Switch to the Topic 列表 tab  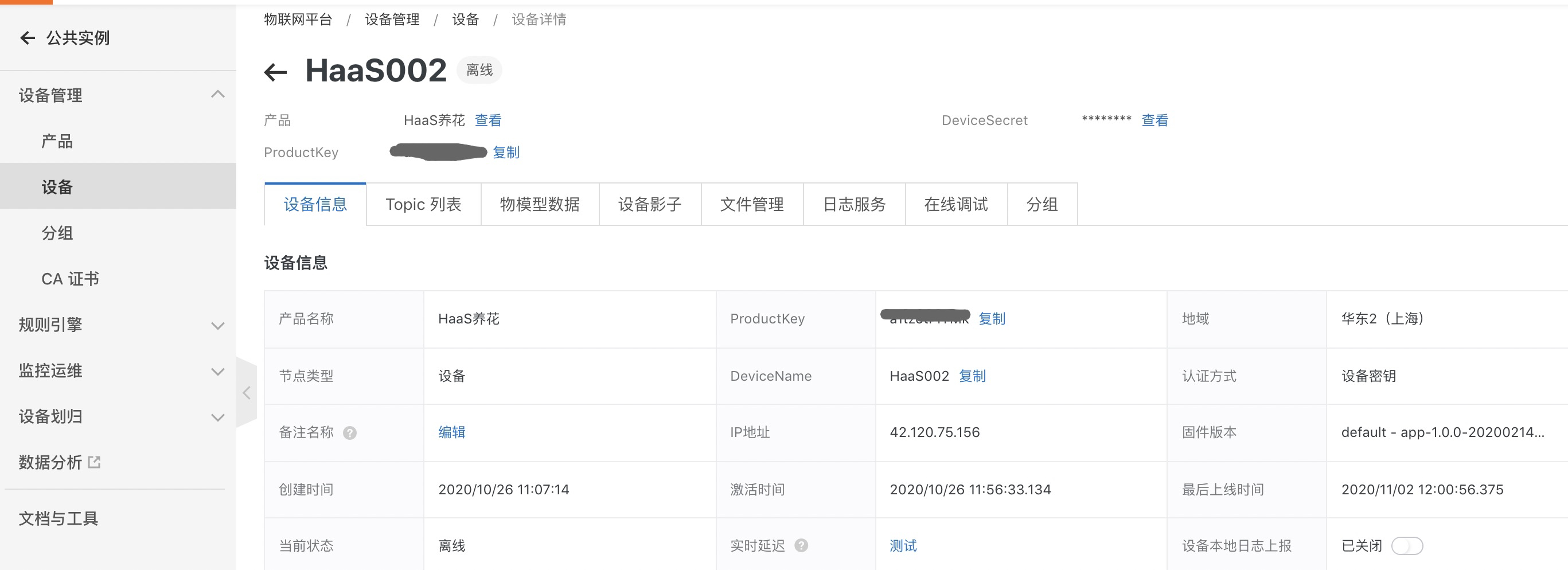pos(423,204)
